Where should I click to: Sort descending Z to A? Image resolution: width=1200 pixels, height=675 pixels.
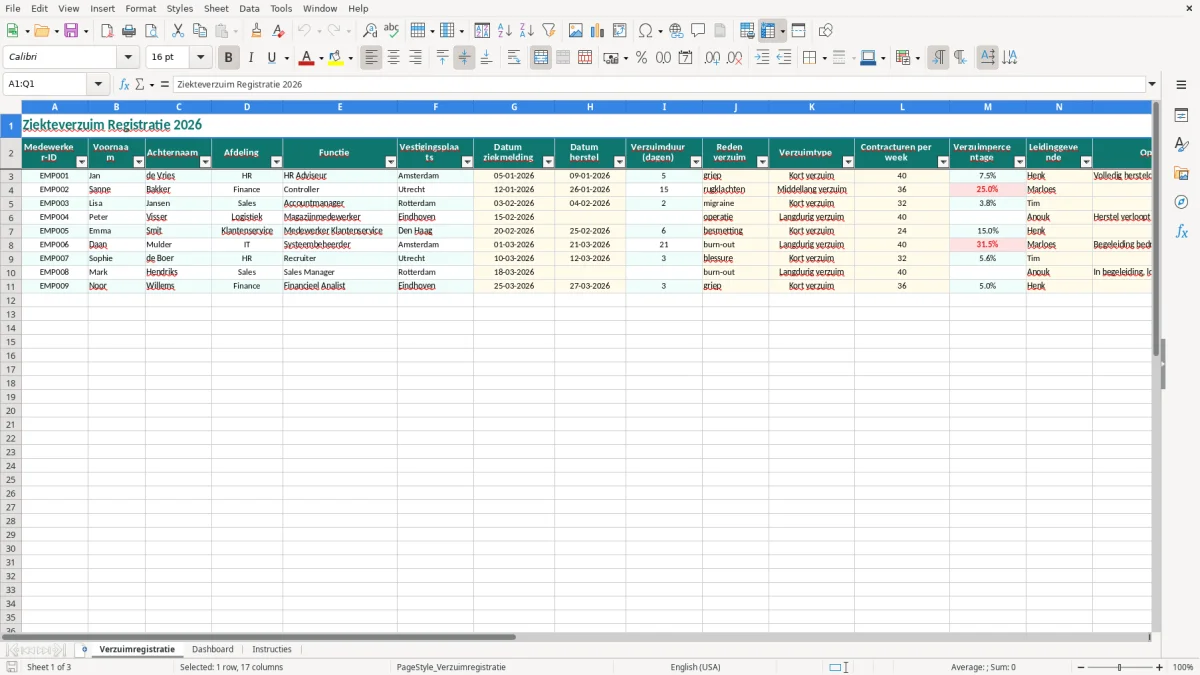527,31
